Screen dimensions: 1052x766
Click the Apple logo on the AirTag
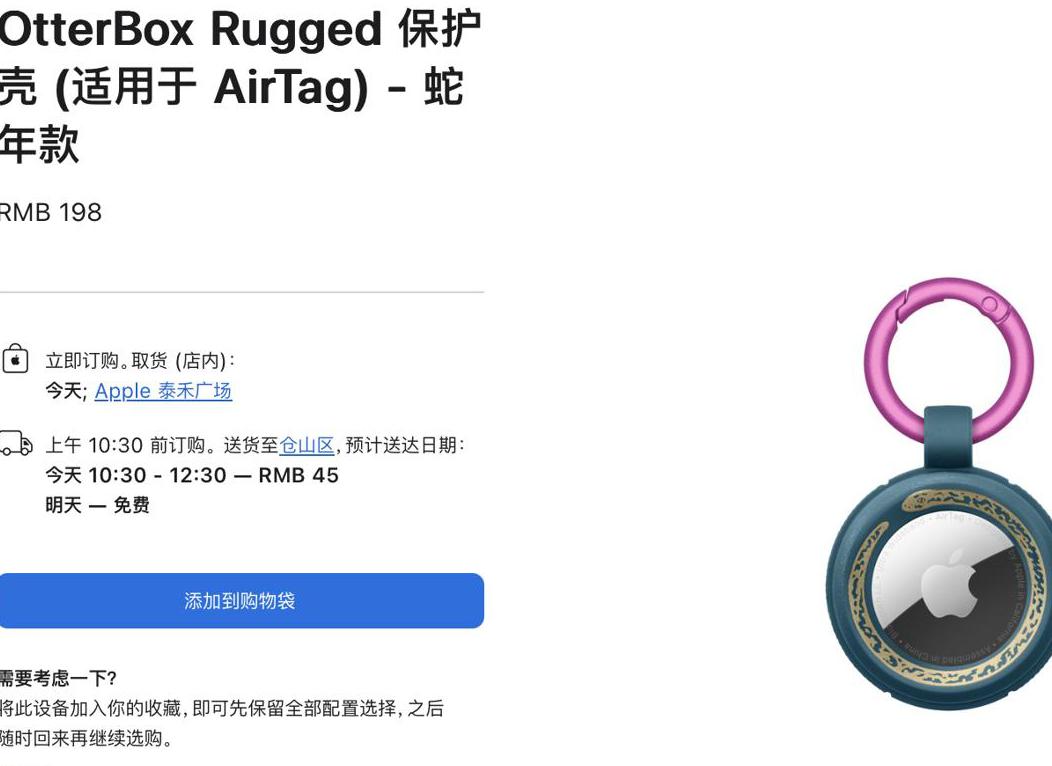(949, 582)
